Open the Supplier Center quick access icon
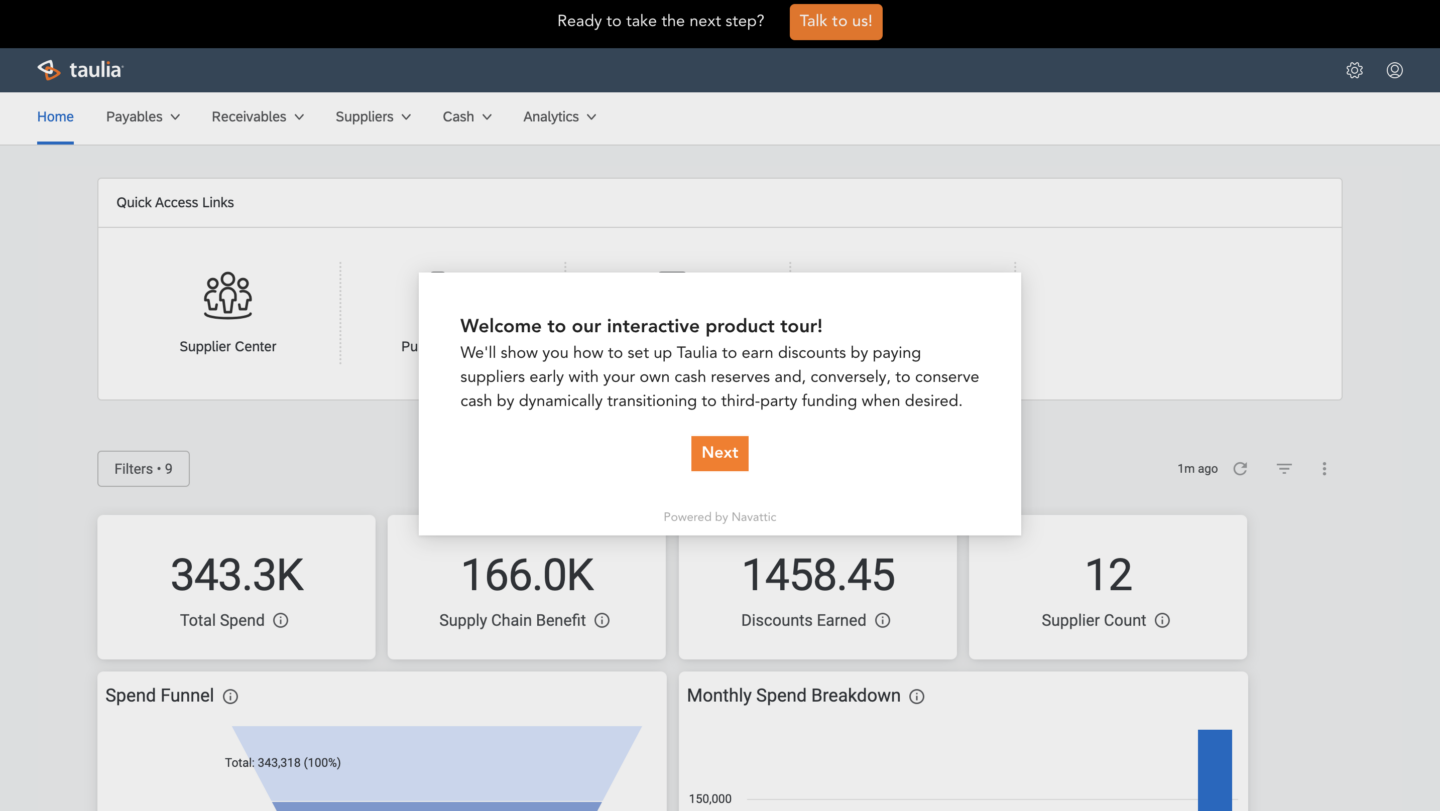 (227, 295)
